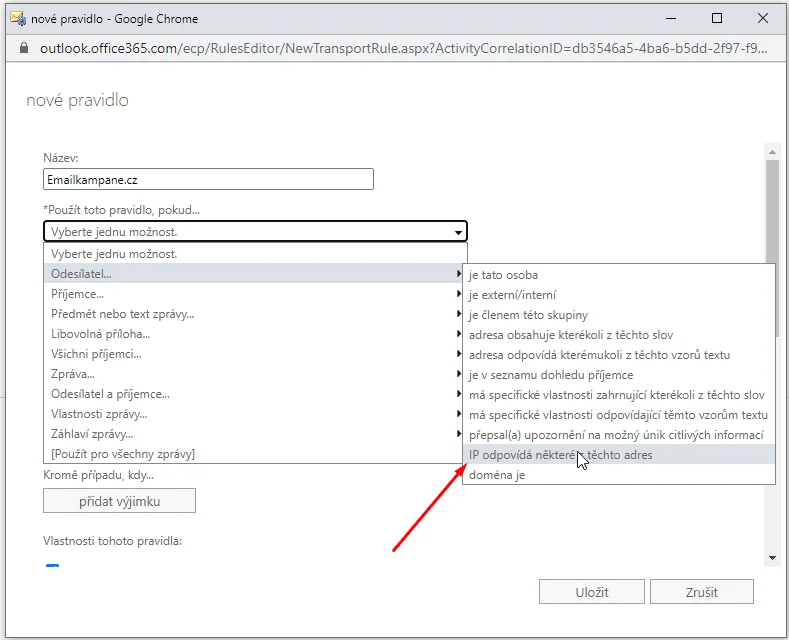Choose 'Odesílatel a příjemce...' item

(254, 394)
